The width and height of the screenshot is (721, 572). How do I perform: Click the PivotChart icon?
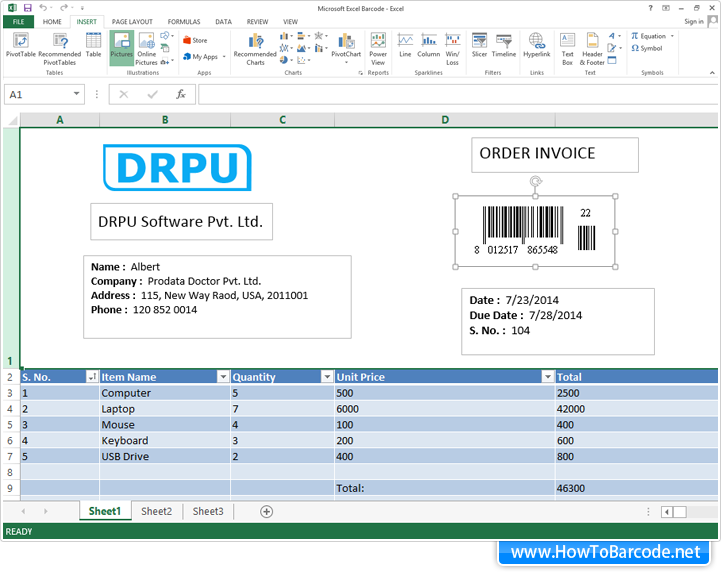pyautogui.click(x=346, y=46)
